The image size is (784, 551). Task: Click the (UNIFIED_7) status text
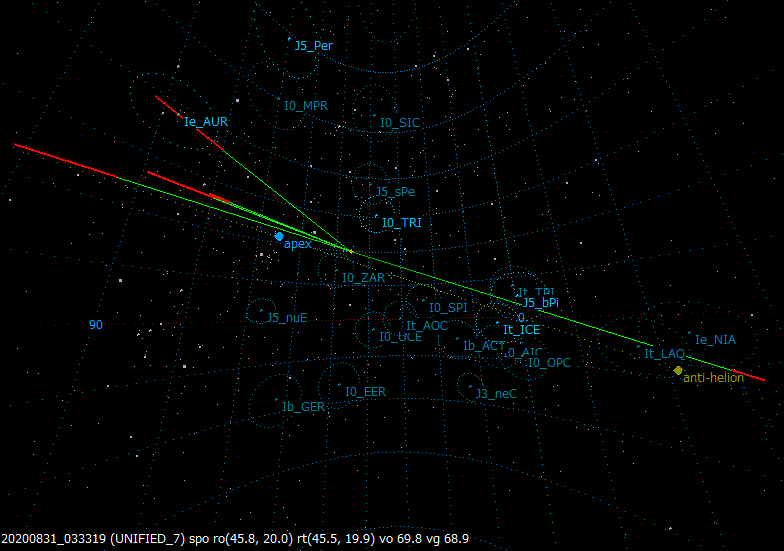tap(148, 539)
